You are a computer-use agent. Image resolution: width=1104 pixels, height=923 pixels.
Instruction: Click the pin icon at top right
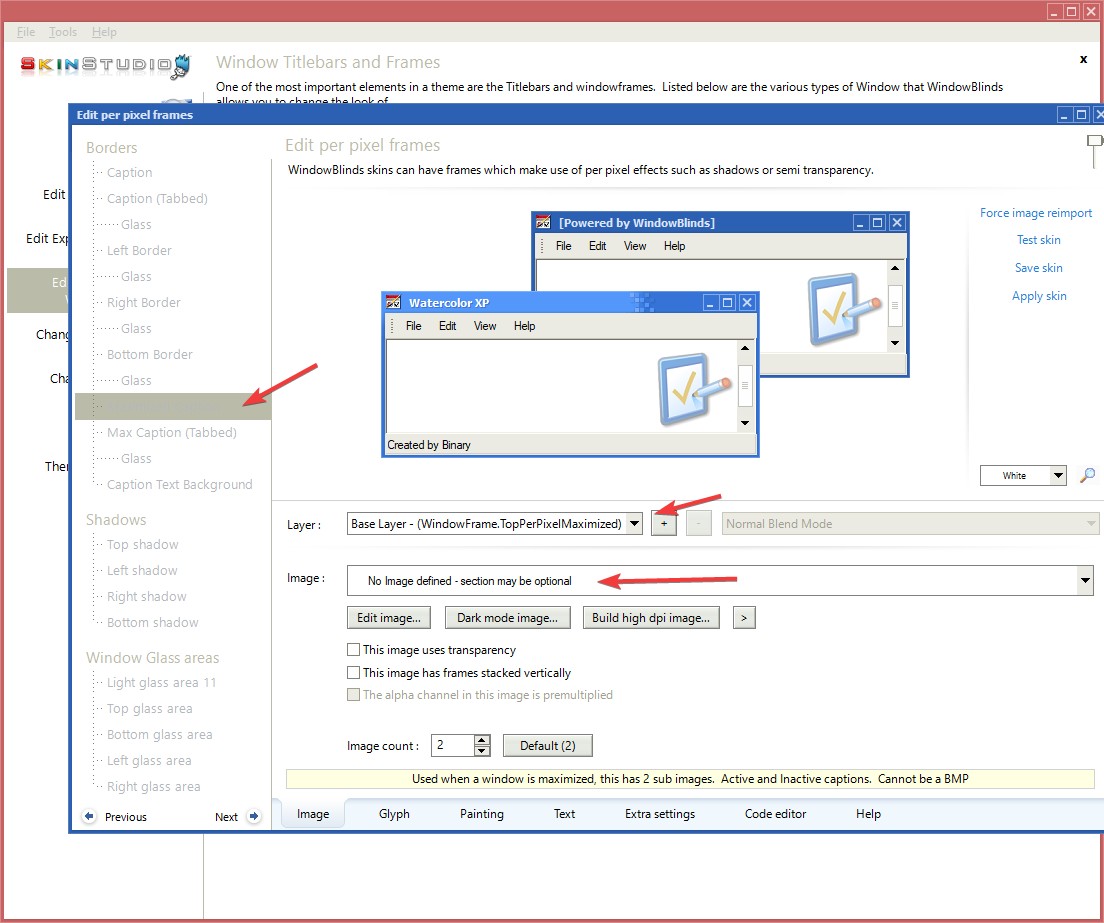click(x=1095, y=150)
